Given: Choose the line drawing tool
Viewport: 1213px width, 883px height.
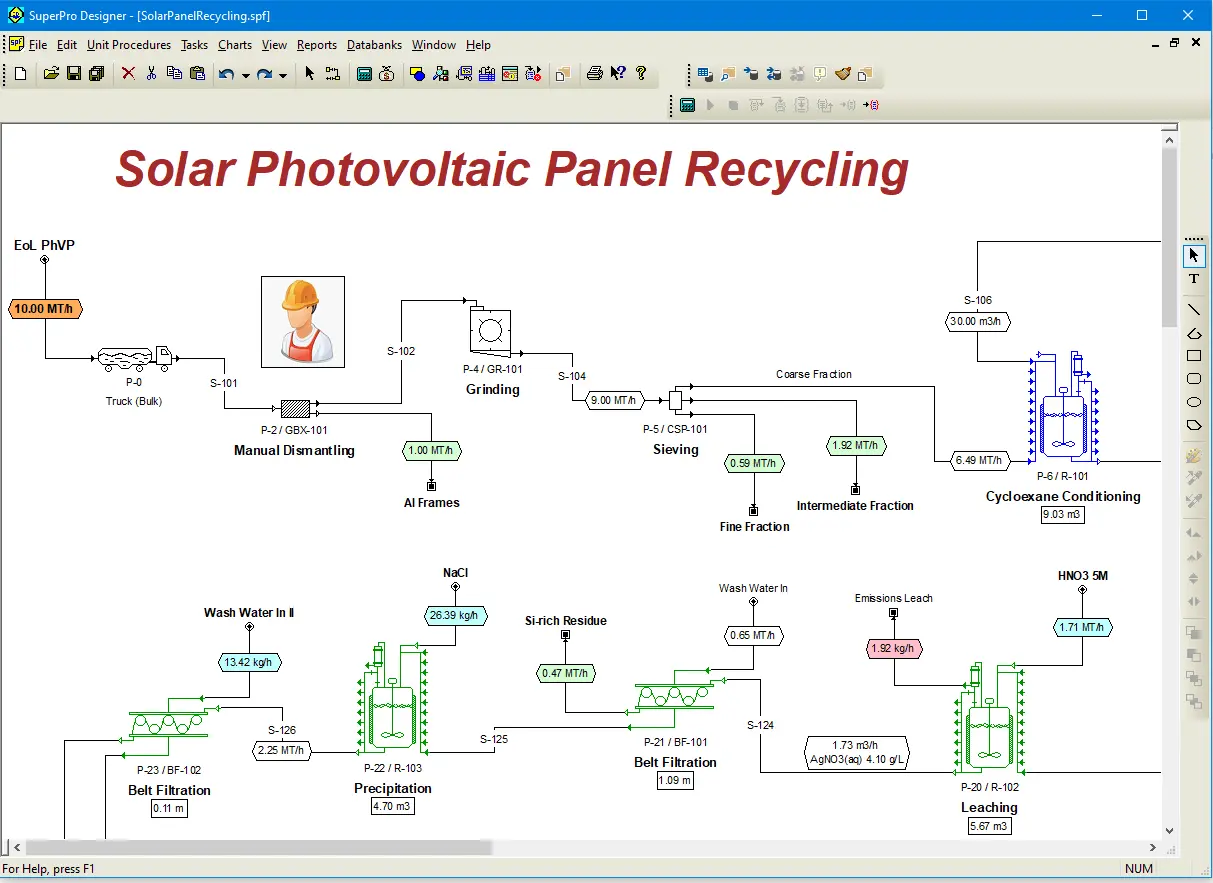Looking at the screenshot, I should point(1194,310).
